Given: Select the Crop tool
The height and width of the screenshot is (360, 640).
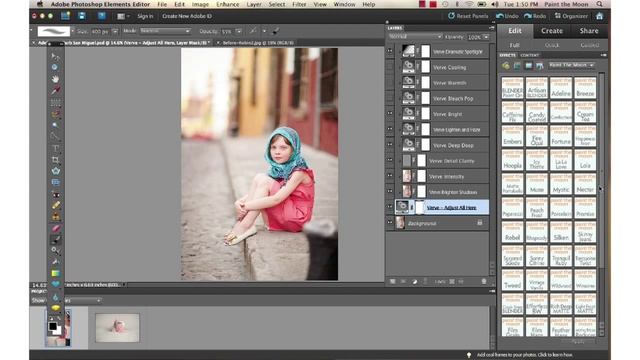Looking at the screenshot, I should pyautogui.click(x=55, y=160).
